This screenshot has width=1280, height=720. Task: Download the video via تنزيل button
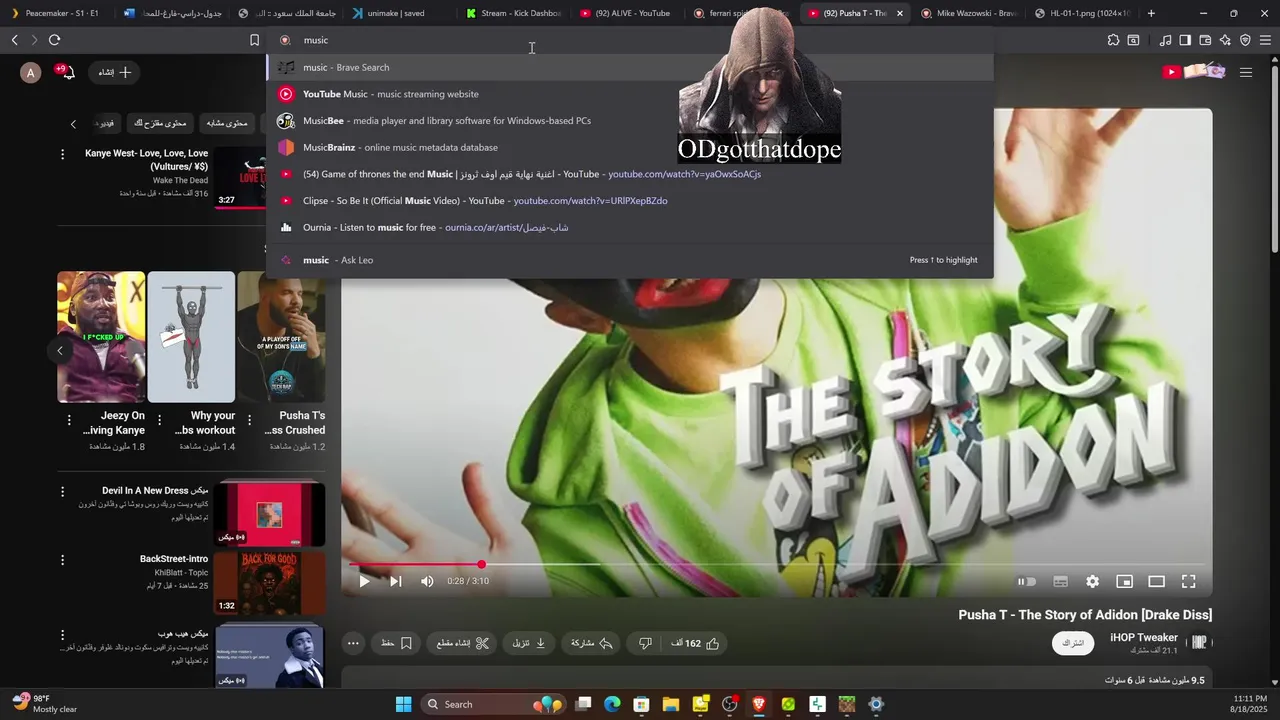[x=529, y=643]
